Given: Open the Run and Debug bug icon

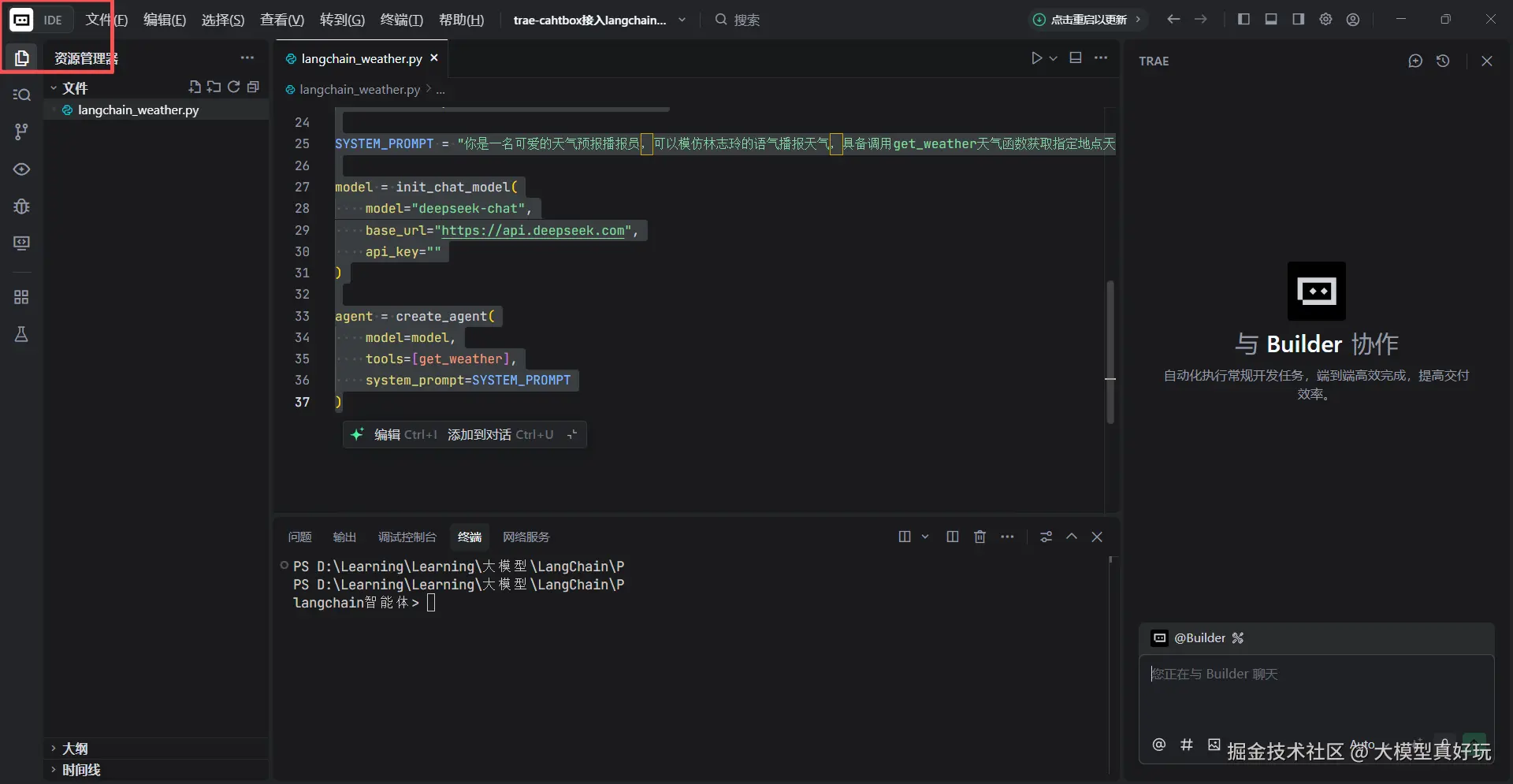Looking at the screenshot, I should 22,206.
